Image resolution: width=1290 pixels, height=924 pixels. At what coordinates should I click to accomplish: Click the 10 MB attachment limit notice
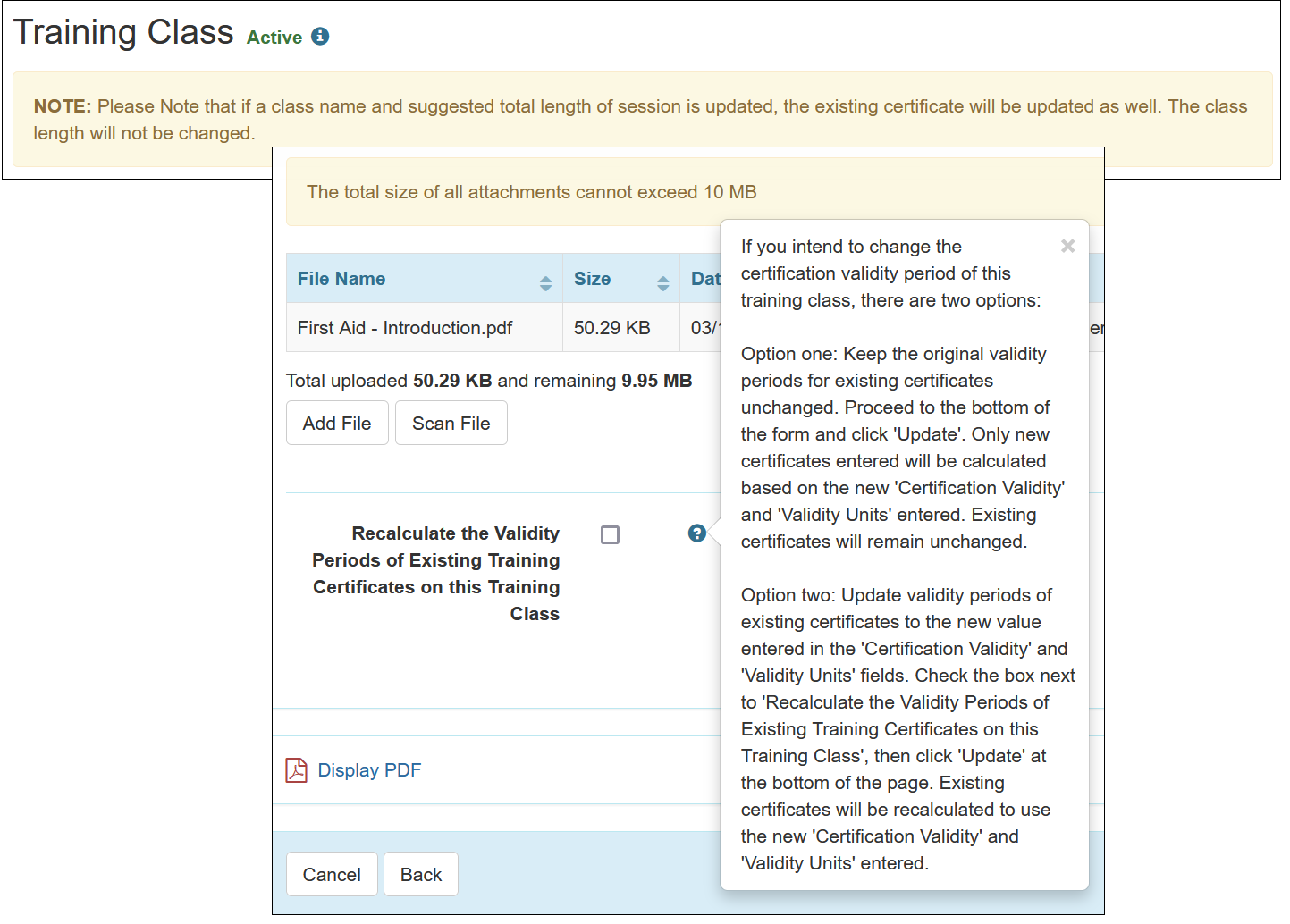click(x=531, y=192)
